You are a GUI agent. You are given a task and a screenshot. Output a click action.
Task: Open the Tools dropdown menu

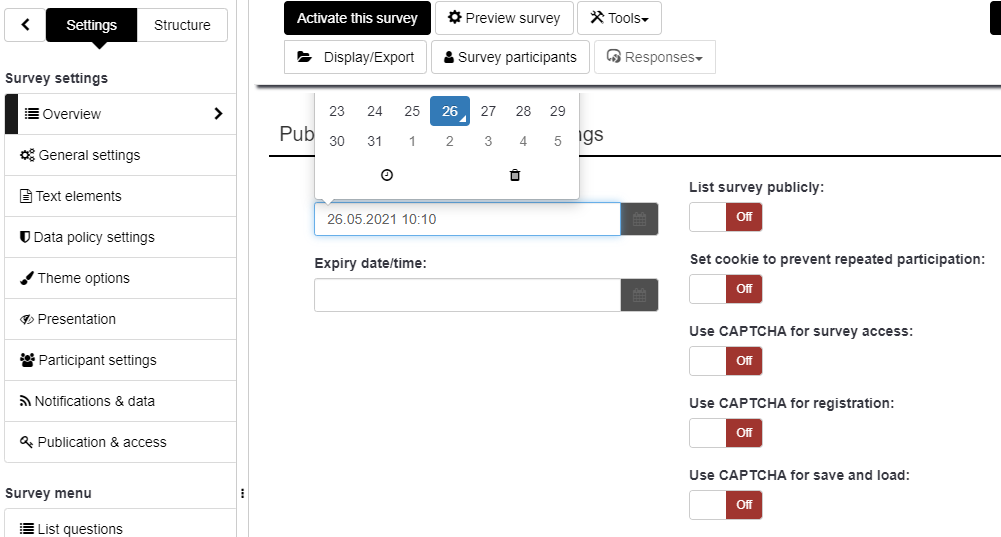tap(619, 18)
